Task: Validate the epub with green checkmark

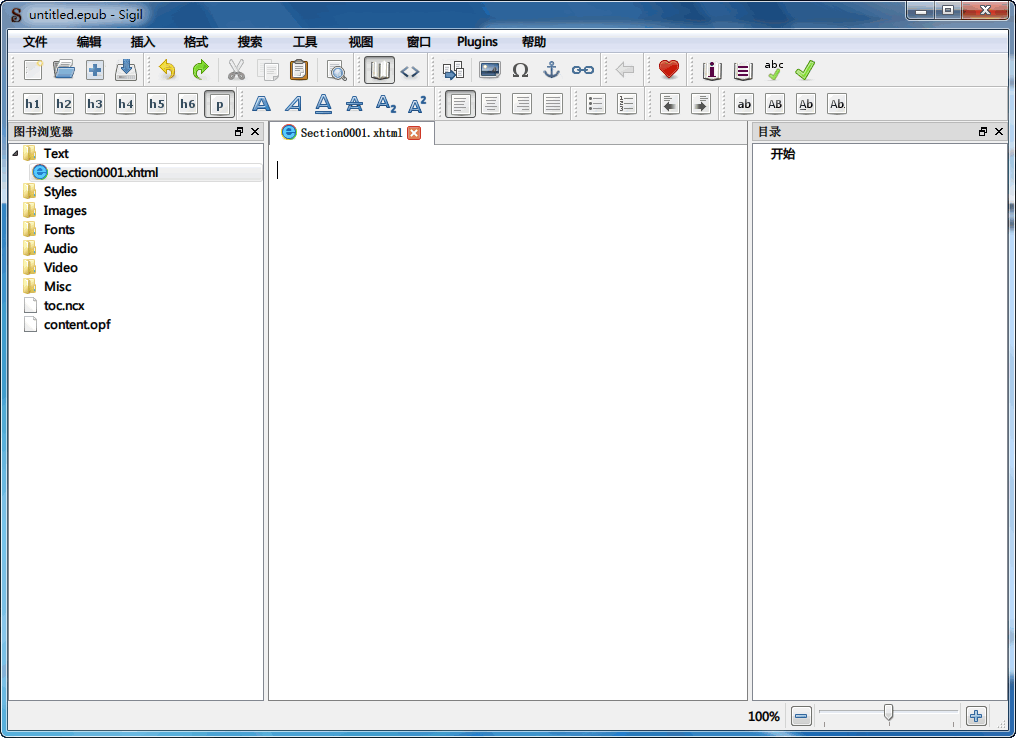Action: [805, 70]
